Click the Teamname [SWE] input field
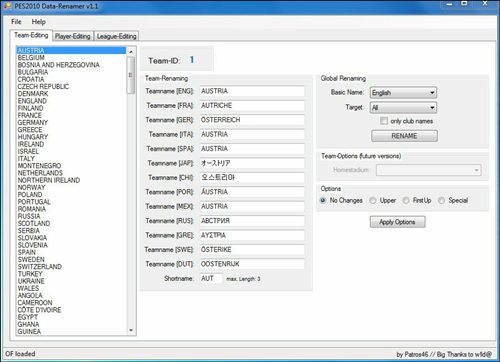500x362 pixels. click(252, 249)
